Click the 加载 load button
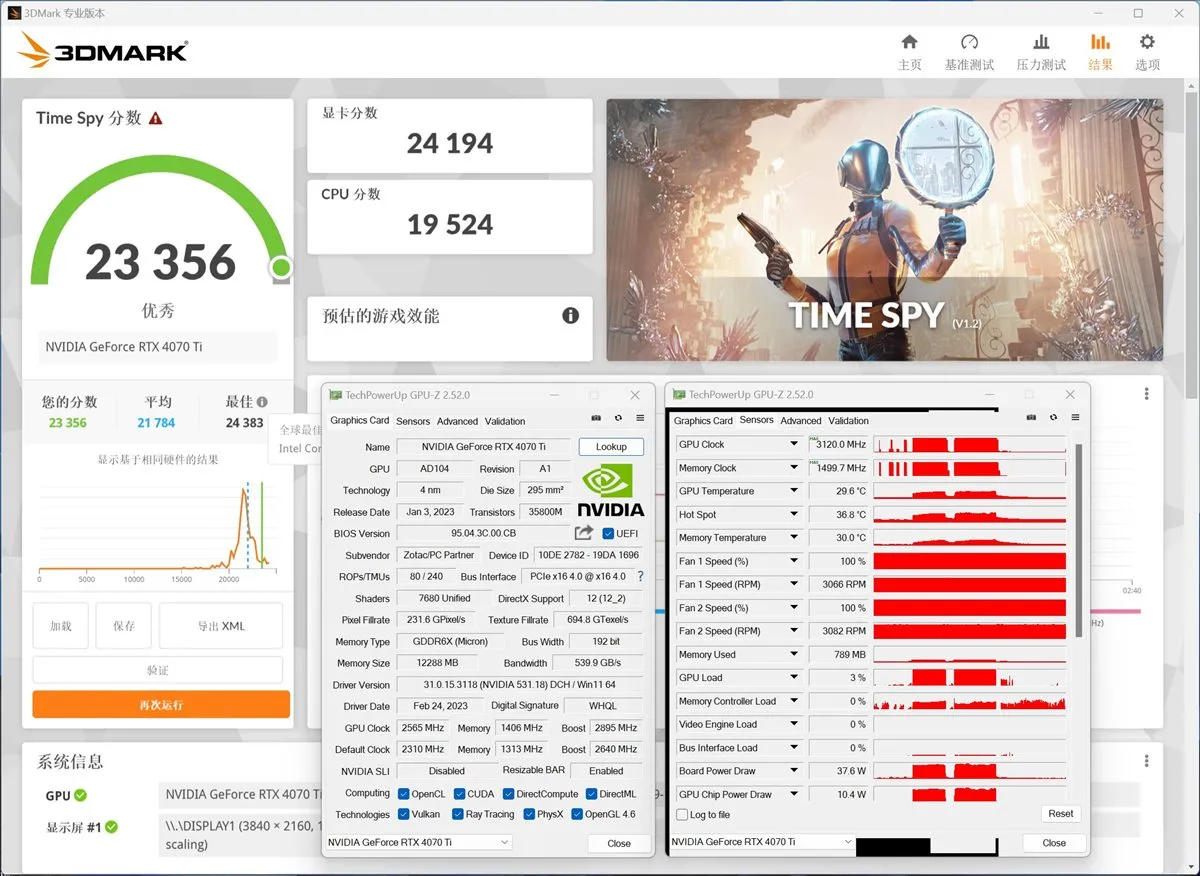The width and height of the screenshot is (1200, 876). (61, 626)
